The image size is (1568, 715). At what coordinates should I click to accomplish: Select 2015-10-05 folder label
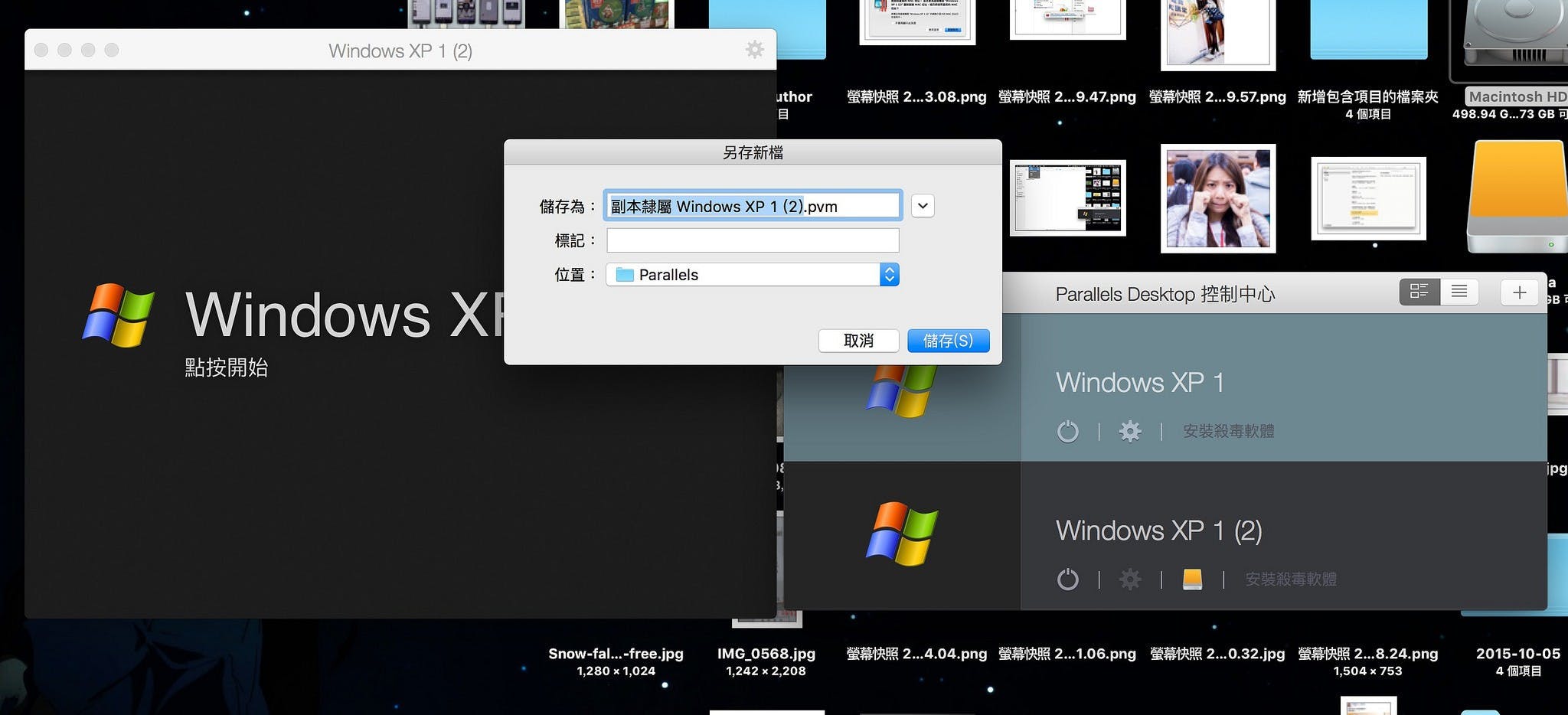pos(1518,654)
